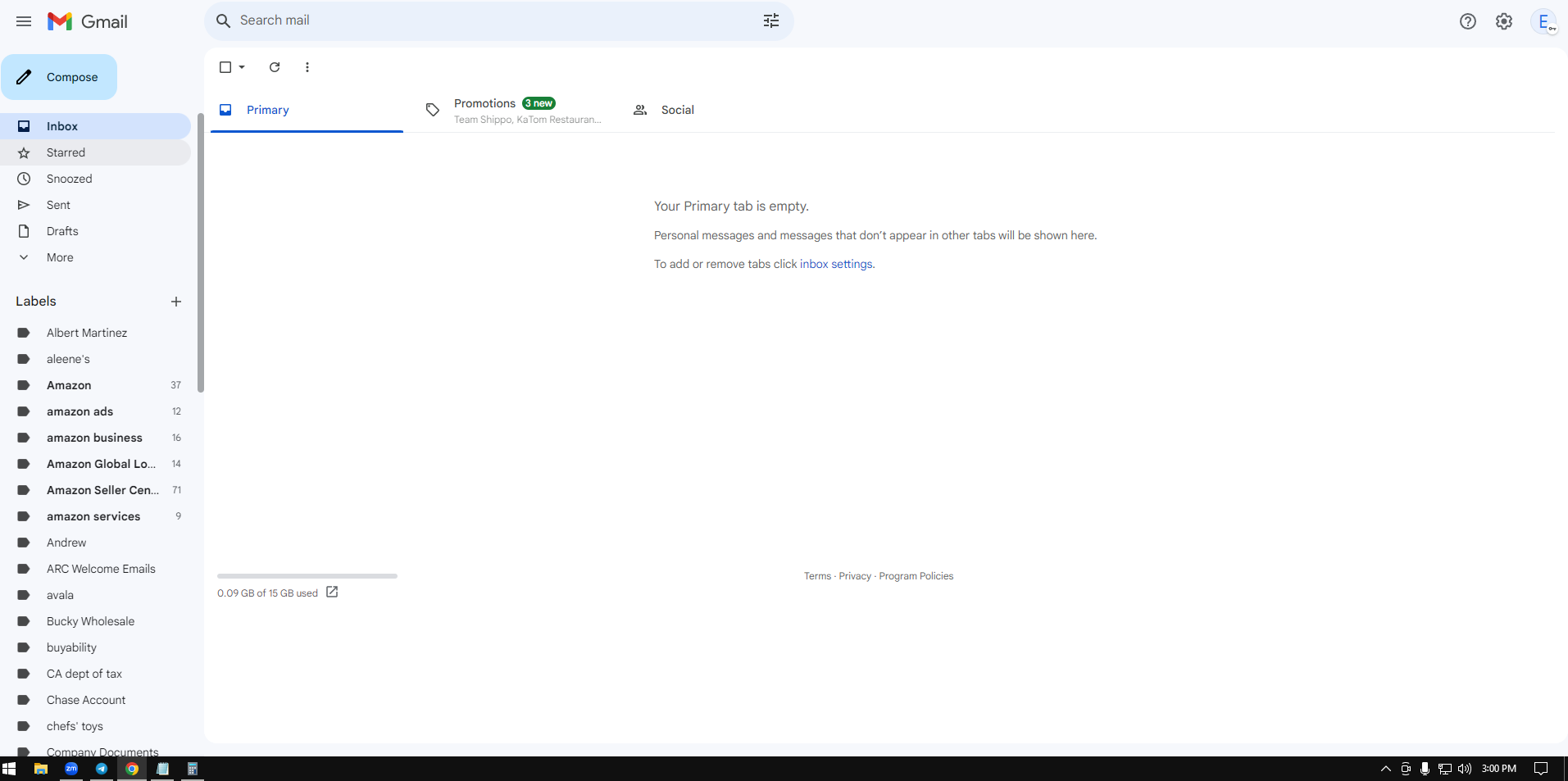Open storage management external link icon
The image size is (1568, 781).
(332, 592)
